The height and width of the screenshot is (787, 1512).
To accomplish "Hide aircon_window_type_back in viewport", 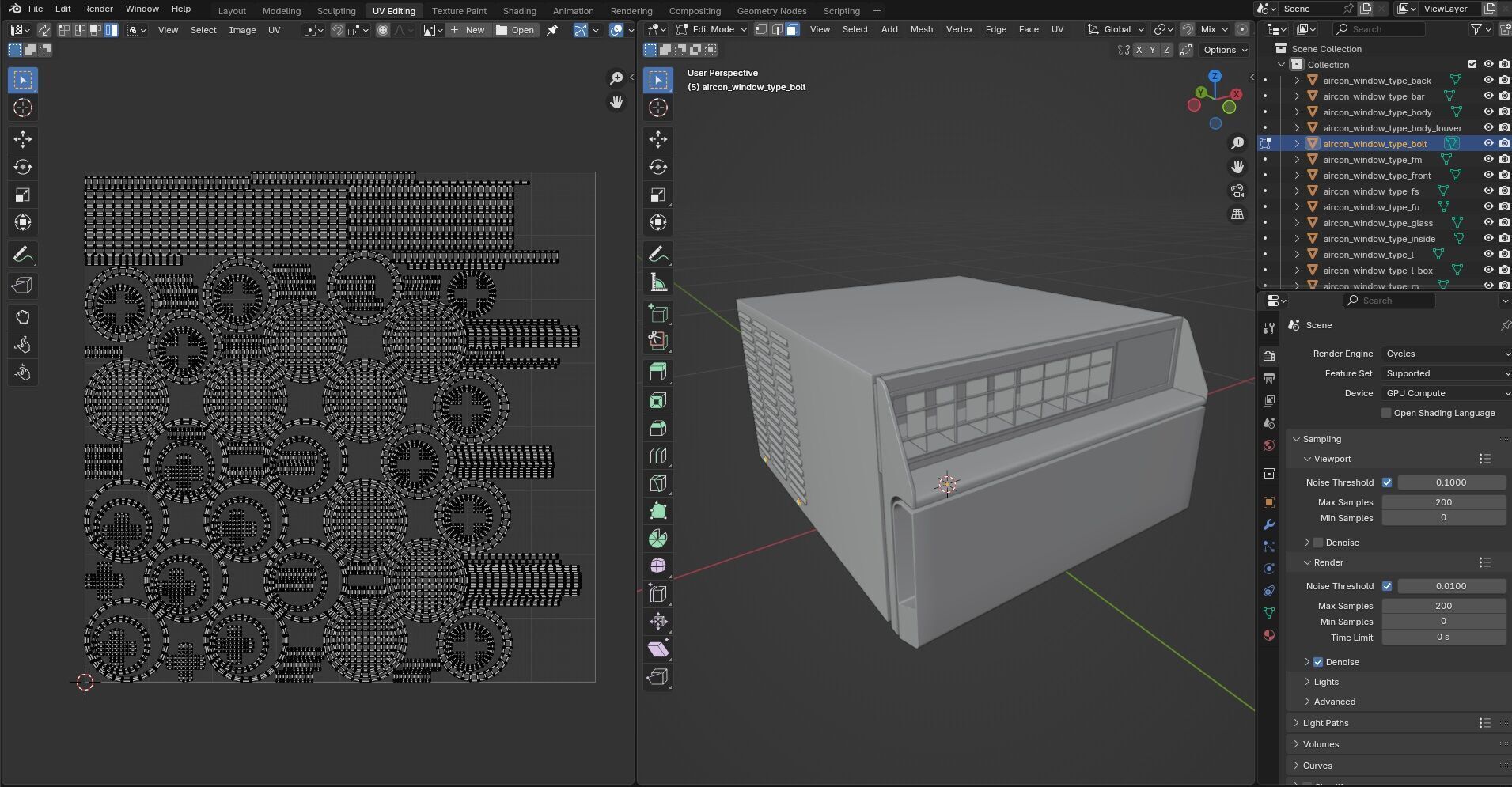I will [1488, 80].
